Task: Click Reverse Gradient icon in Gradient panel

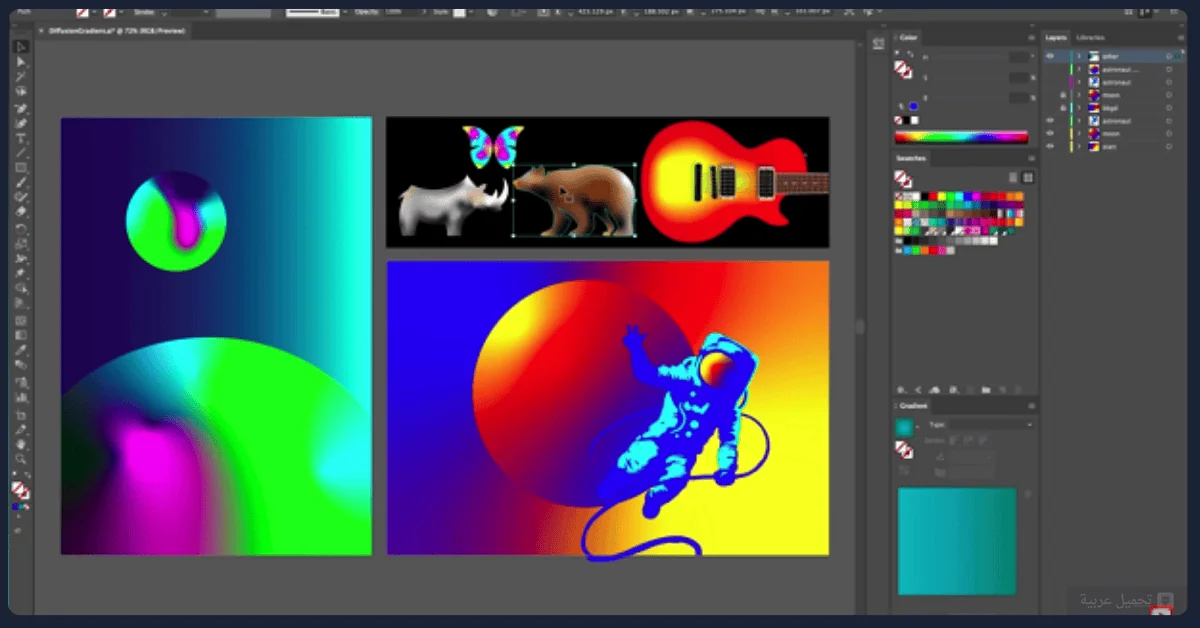Action: pyautogui.click(x=904, y=470)
